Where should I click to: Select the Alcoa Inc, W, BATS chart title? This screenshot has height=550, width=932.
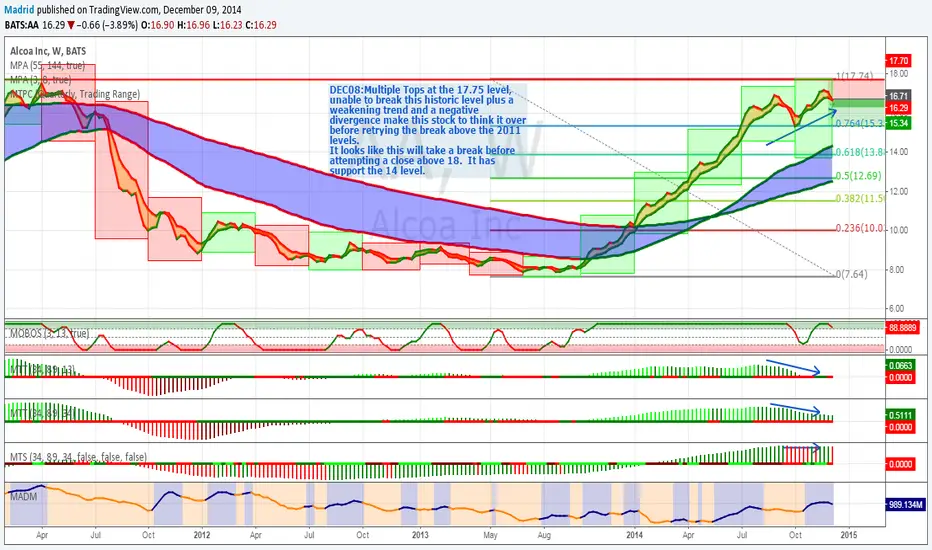(x=48, y=51)
